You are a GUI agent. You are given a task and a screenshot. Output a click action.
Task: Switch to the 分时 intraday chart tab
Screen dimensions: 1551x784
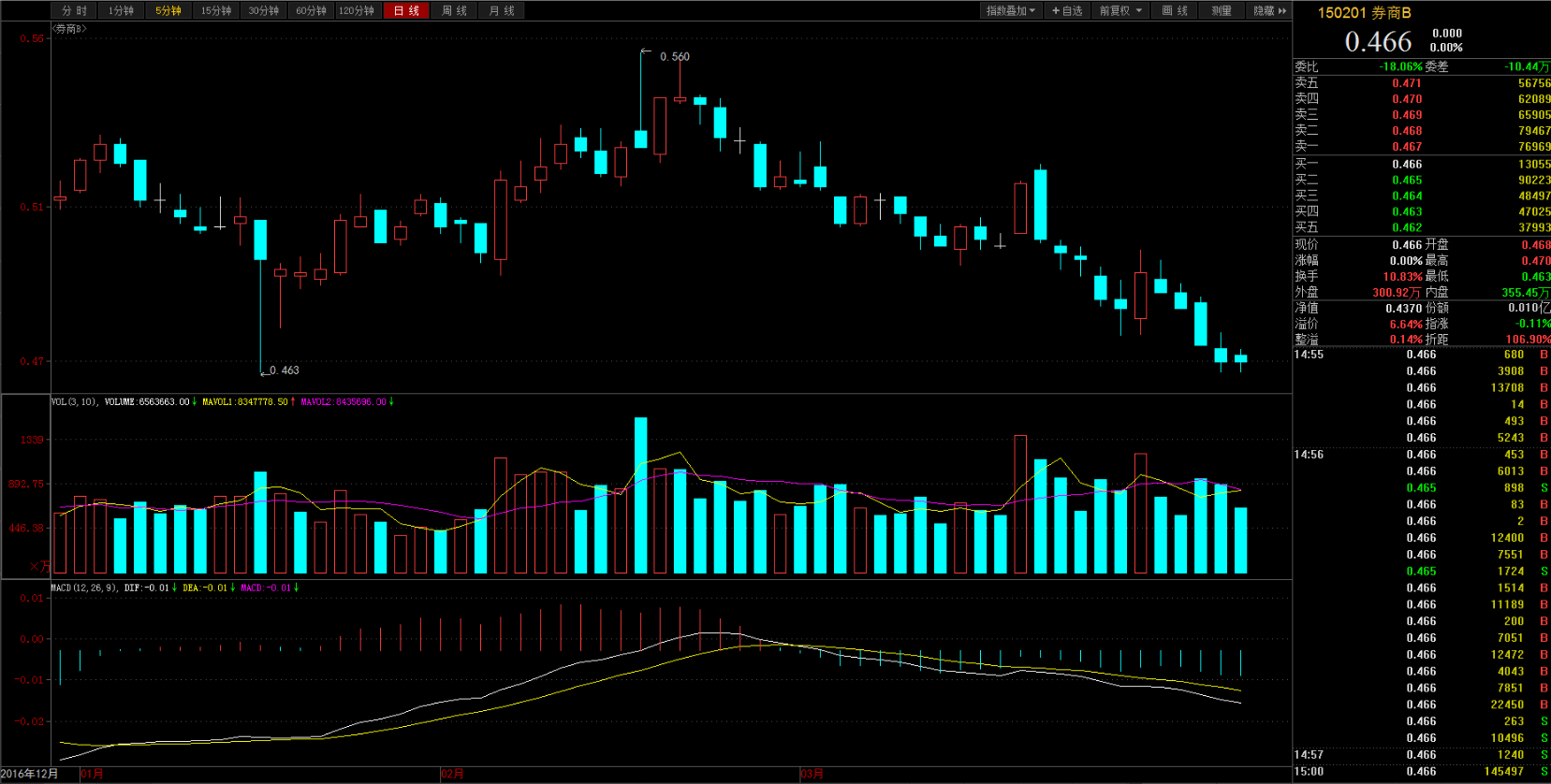tap(74, 10)
